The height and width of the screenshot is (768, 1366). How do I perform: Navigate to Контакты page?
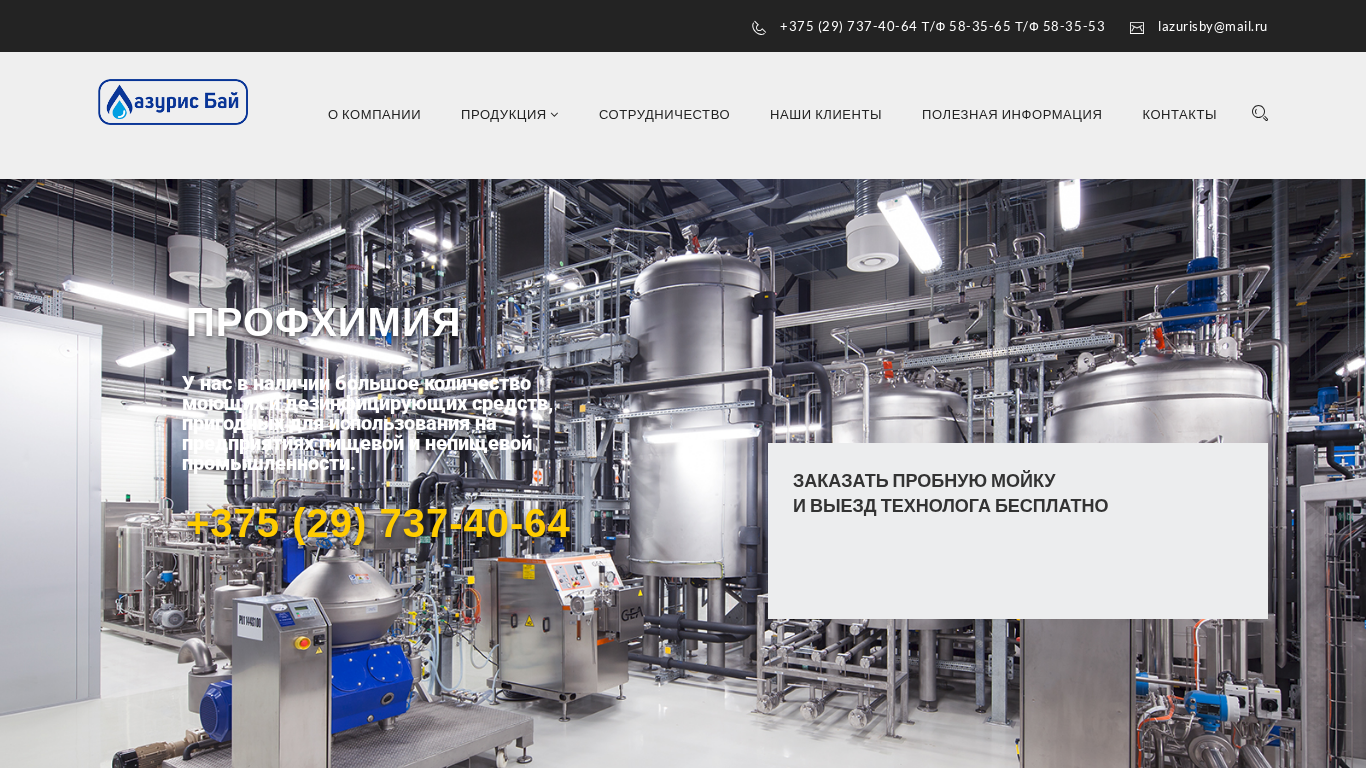coord(1179,115)
